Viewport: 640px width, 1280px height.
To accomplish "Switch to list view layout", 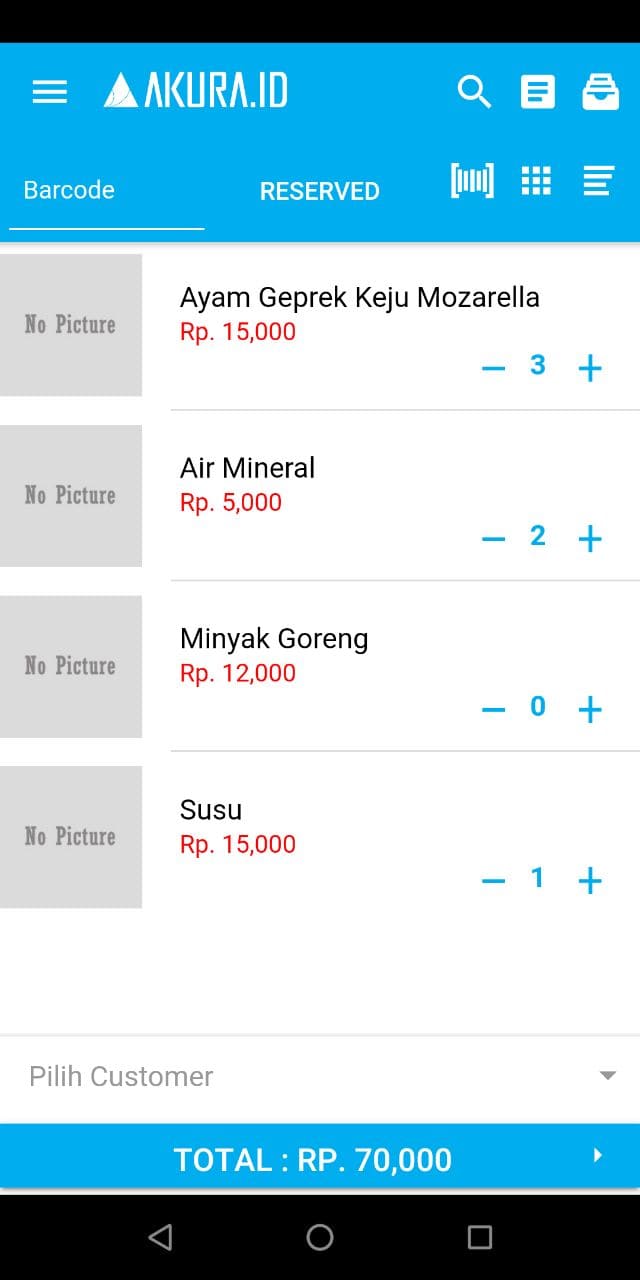I will point(598,181).
